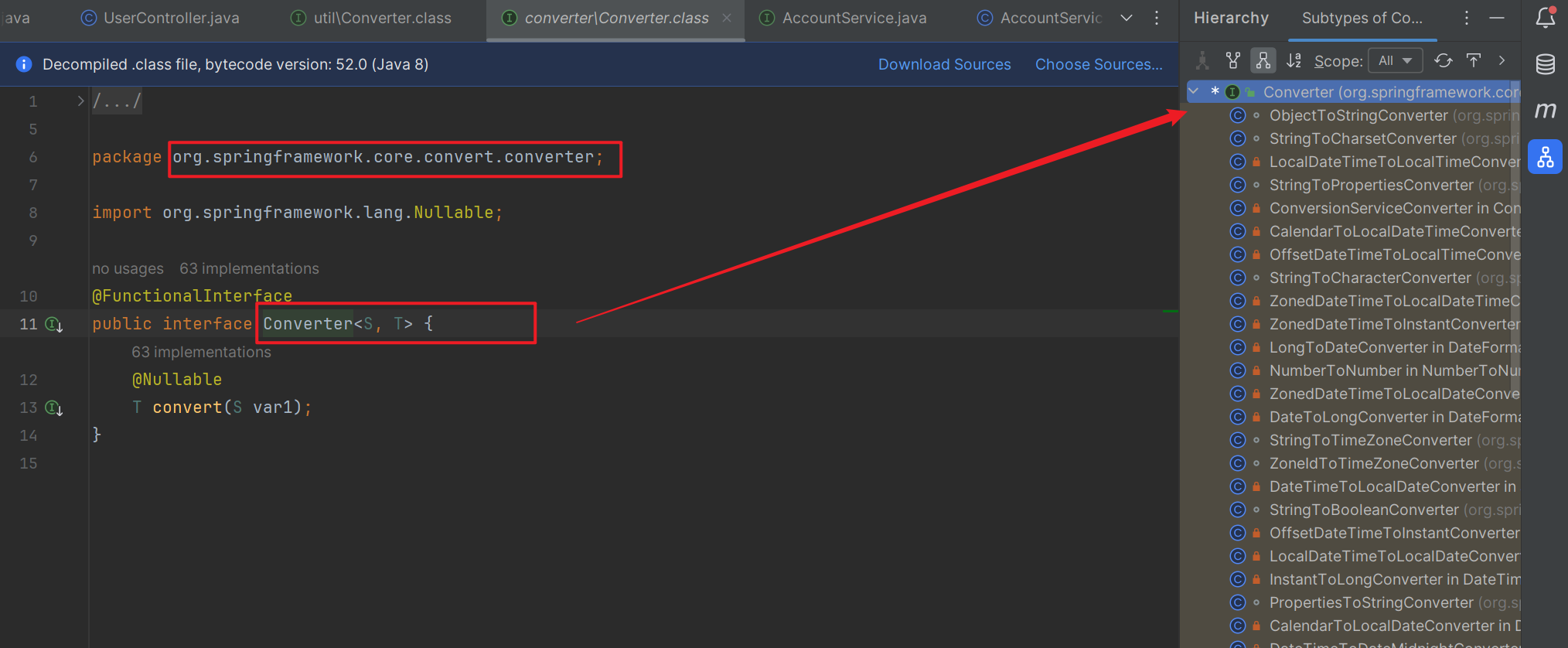Select ConversionServiceConverter row
Screen dimensions: 1568x648
(1353, 208)
